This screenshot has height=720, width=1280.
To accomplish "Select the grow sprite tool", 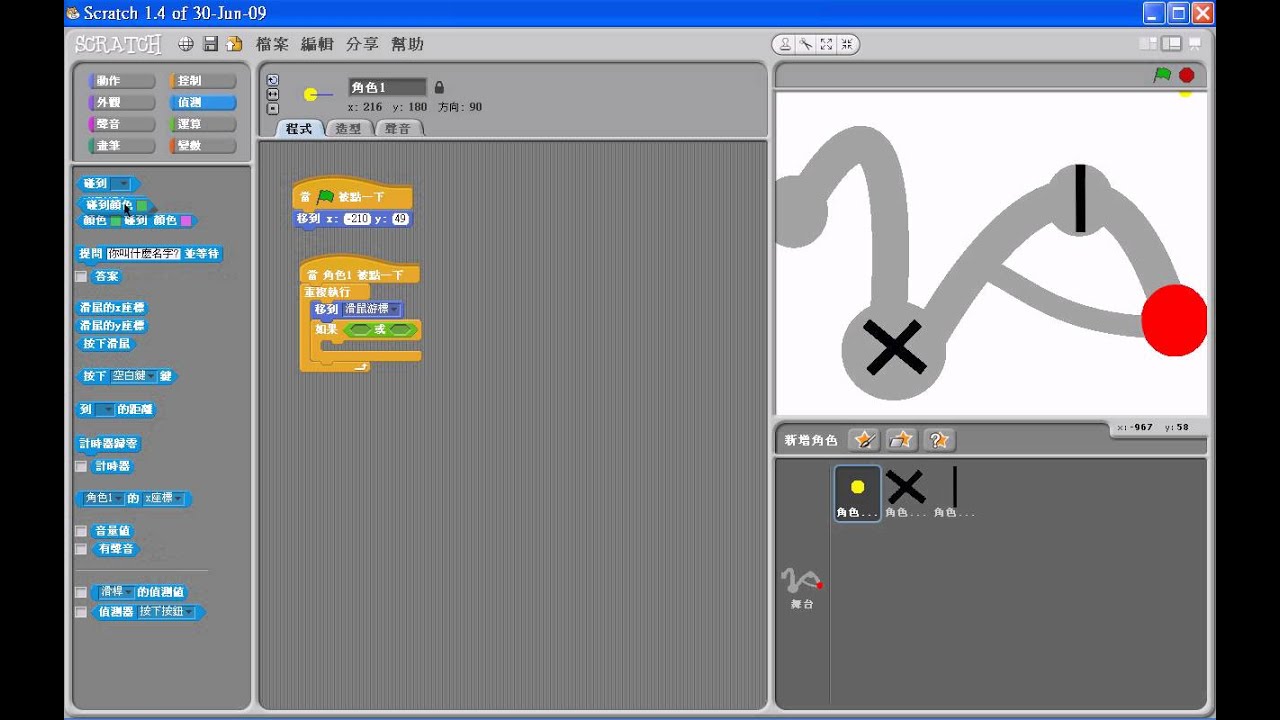I will click(x=826, y=44).
